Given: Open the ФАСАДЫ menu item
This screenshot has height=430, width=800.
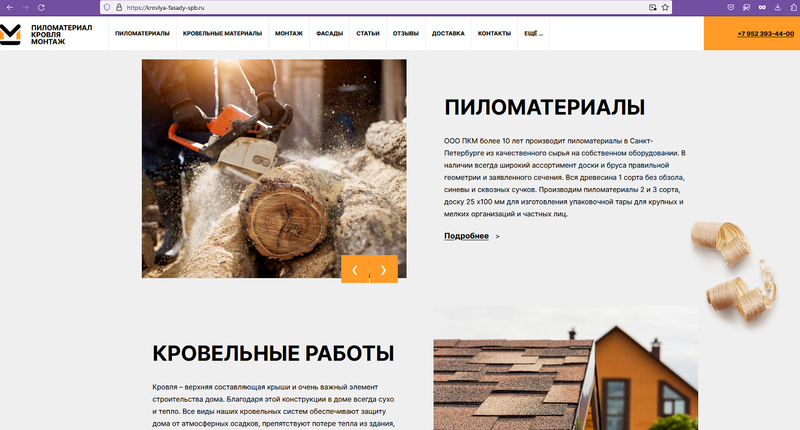Looking at the screenshot, I should tap(330, 33).
